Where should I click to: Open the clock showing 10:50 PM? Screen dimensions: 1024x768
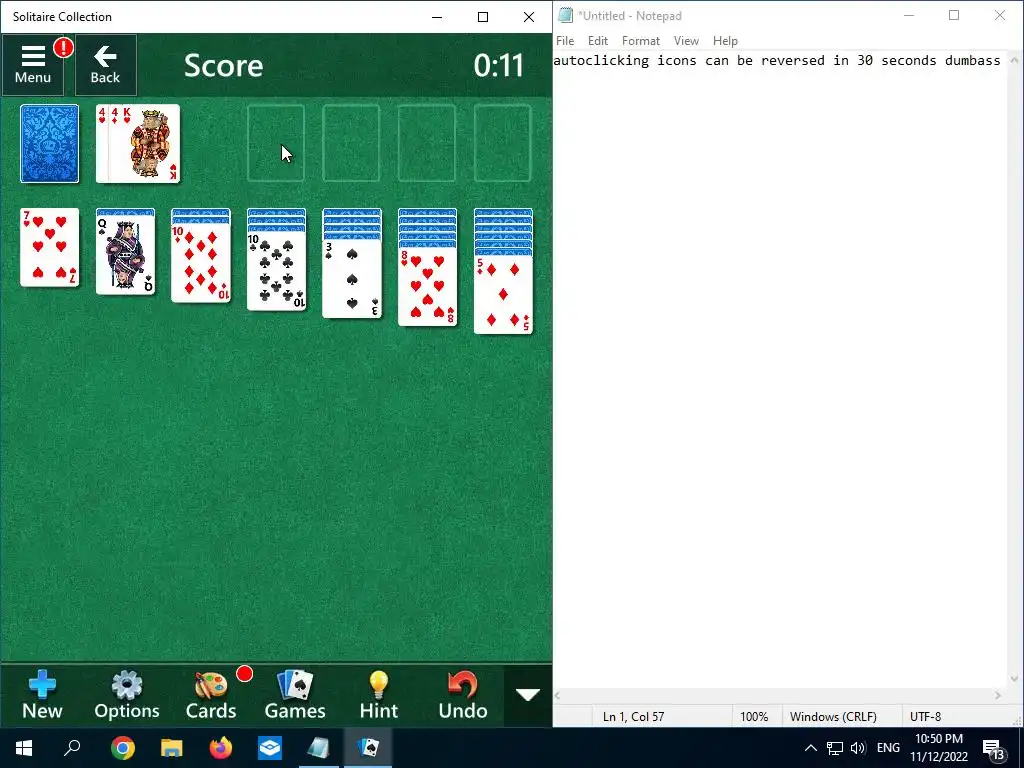coord(938,748)
